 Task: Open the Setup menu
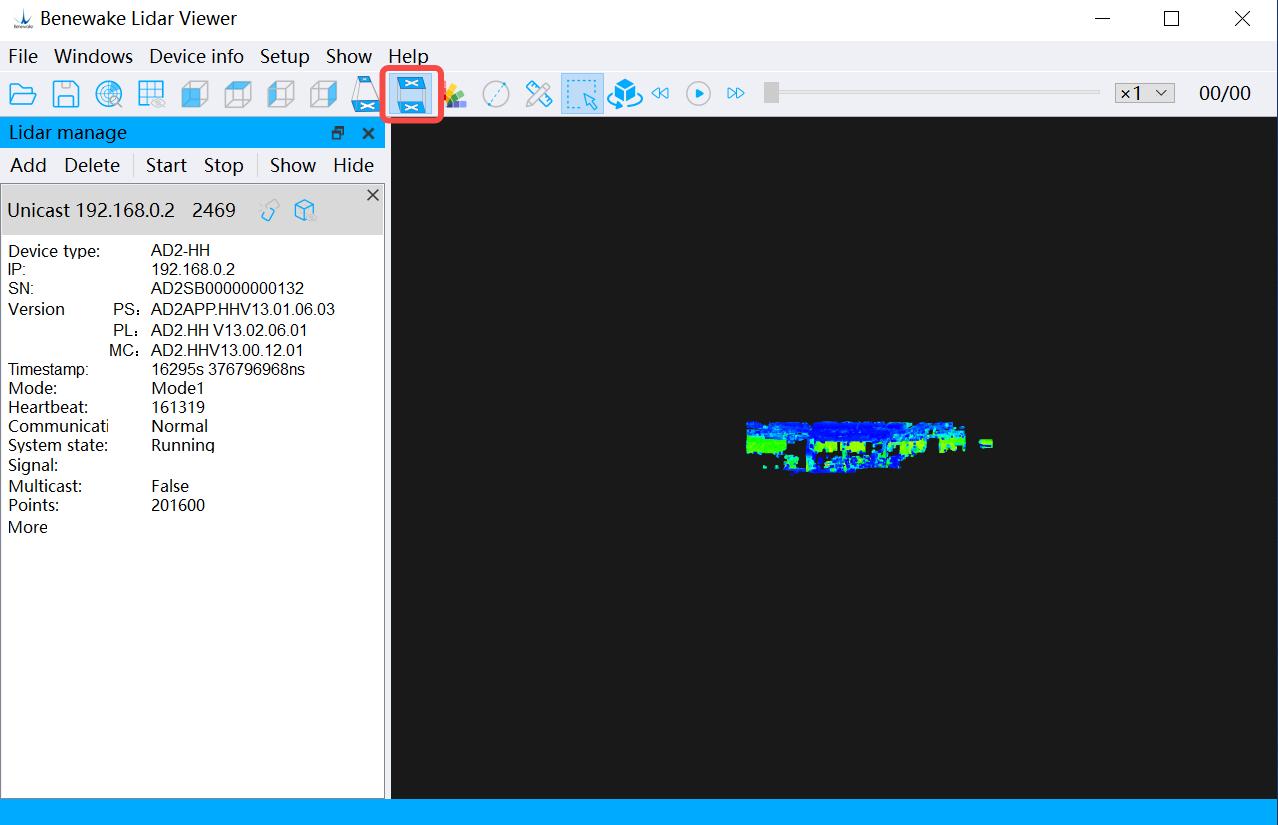click(x=285, y=56)
